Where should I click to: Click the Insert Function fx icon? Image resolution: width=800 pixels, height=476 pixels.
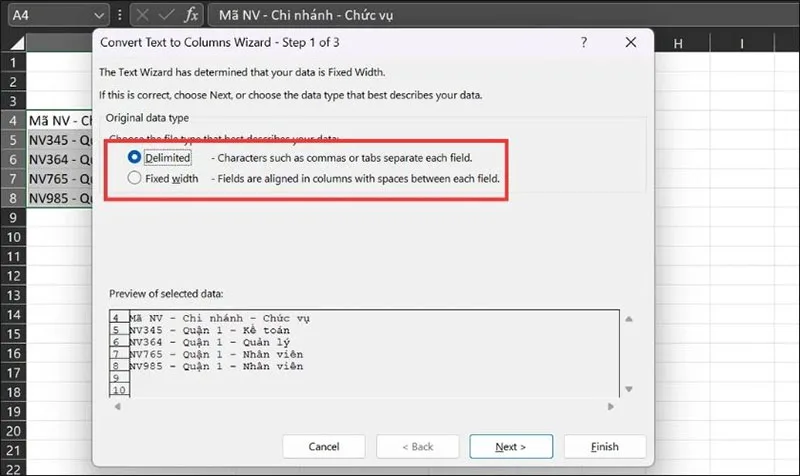[191, 15]
